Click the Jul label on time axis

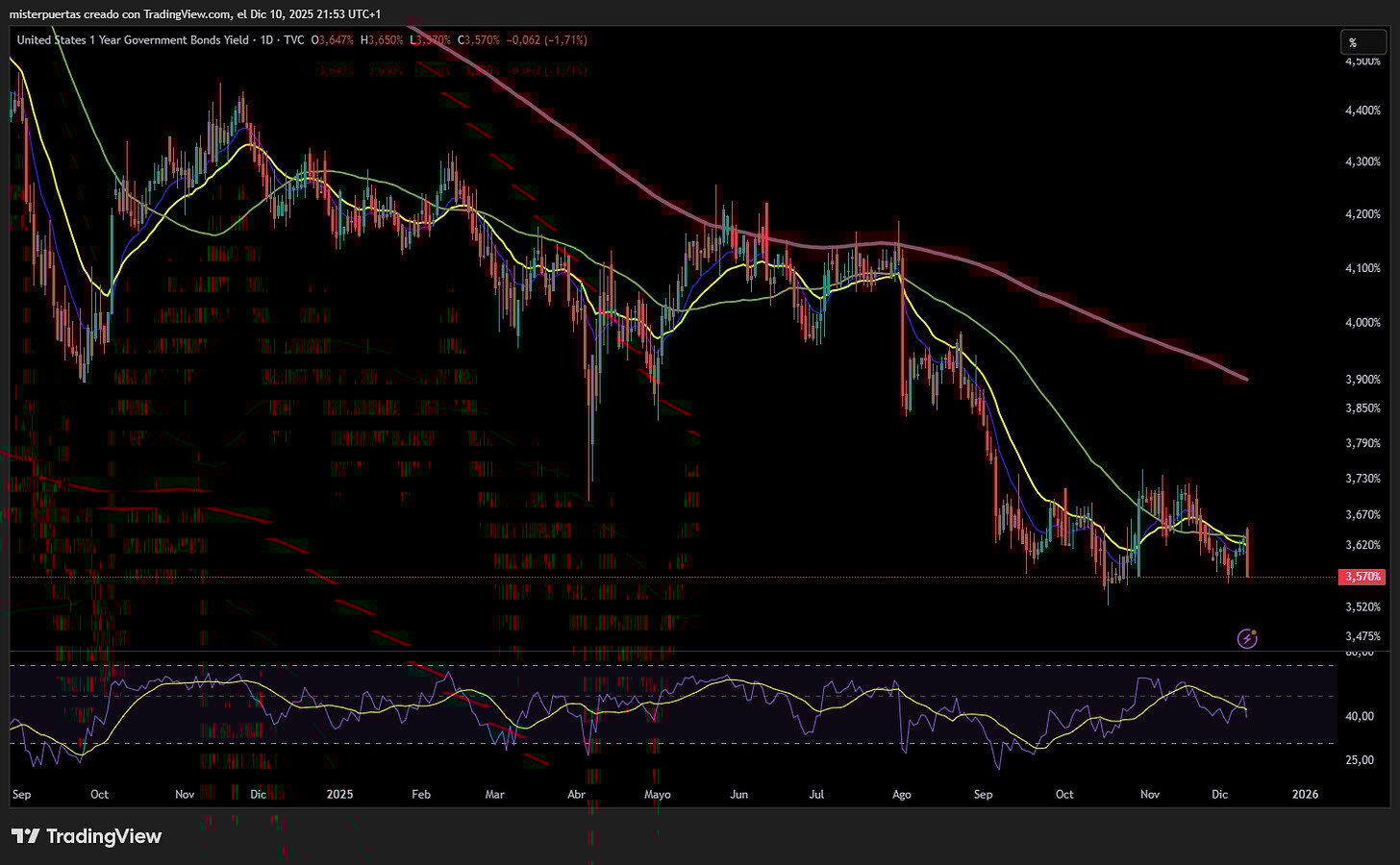[x=816, y=795]
